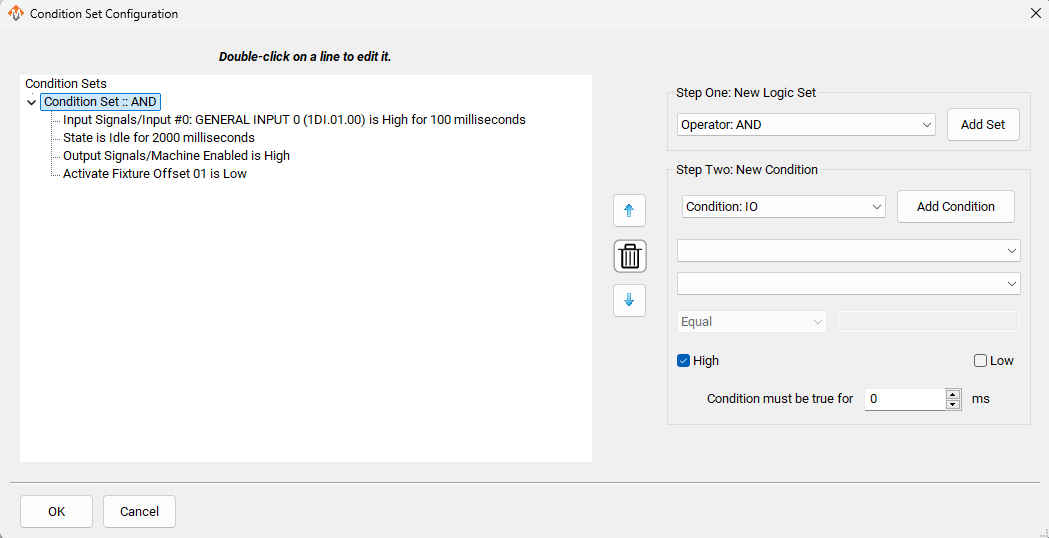Increment the milliseconds spinner up arrow
The image size is (1049, 538).
(953, 394)
